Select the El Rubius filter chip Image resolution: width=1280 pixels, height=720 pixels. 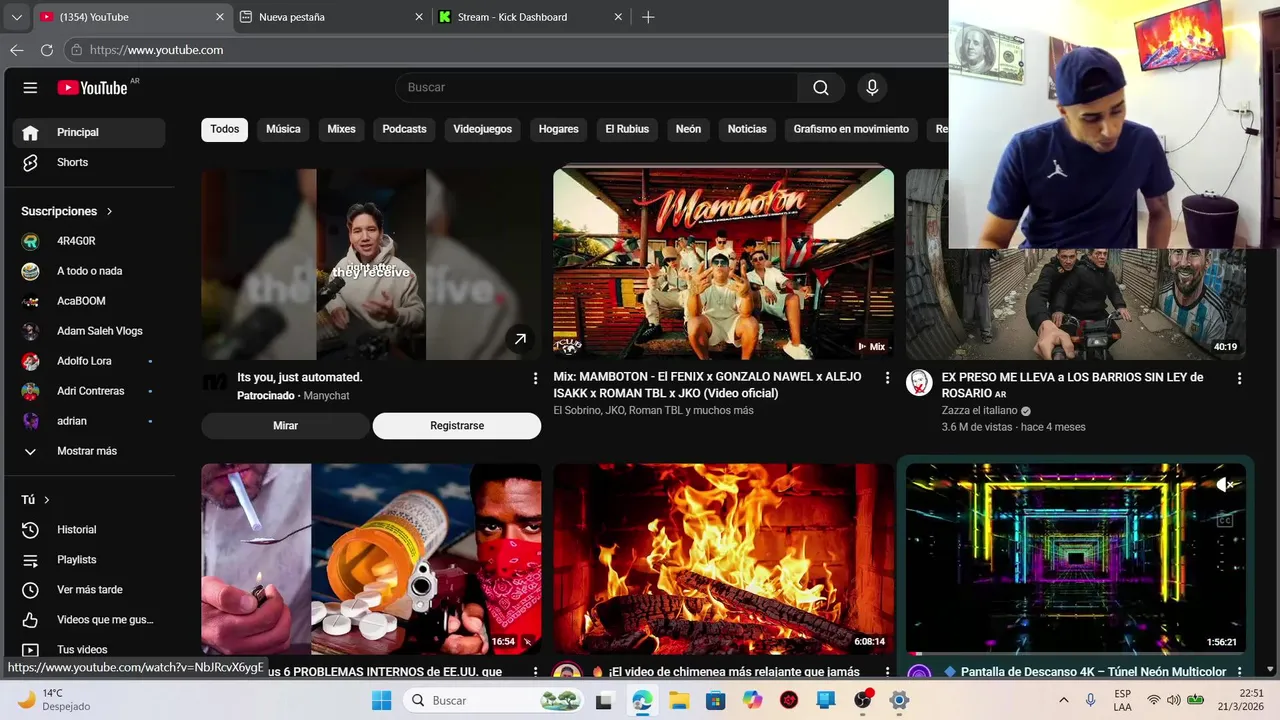coord(627,129)
